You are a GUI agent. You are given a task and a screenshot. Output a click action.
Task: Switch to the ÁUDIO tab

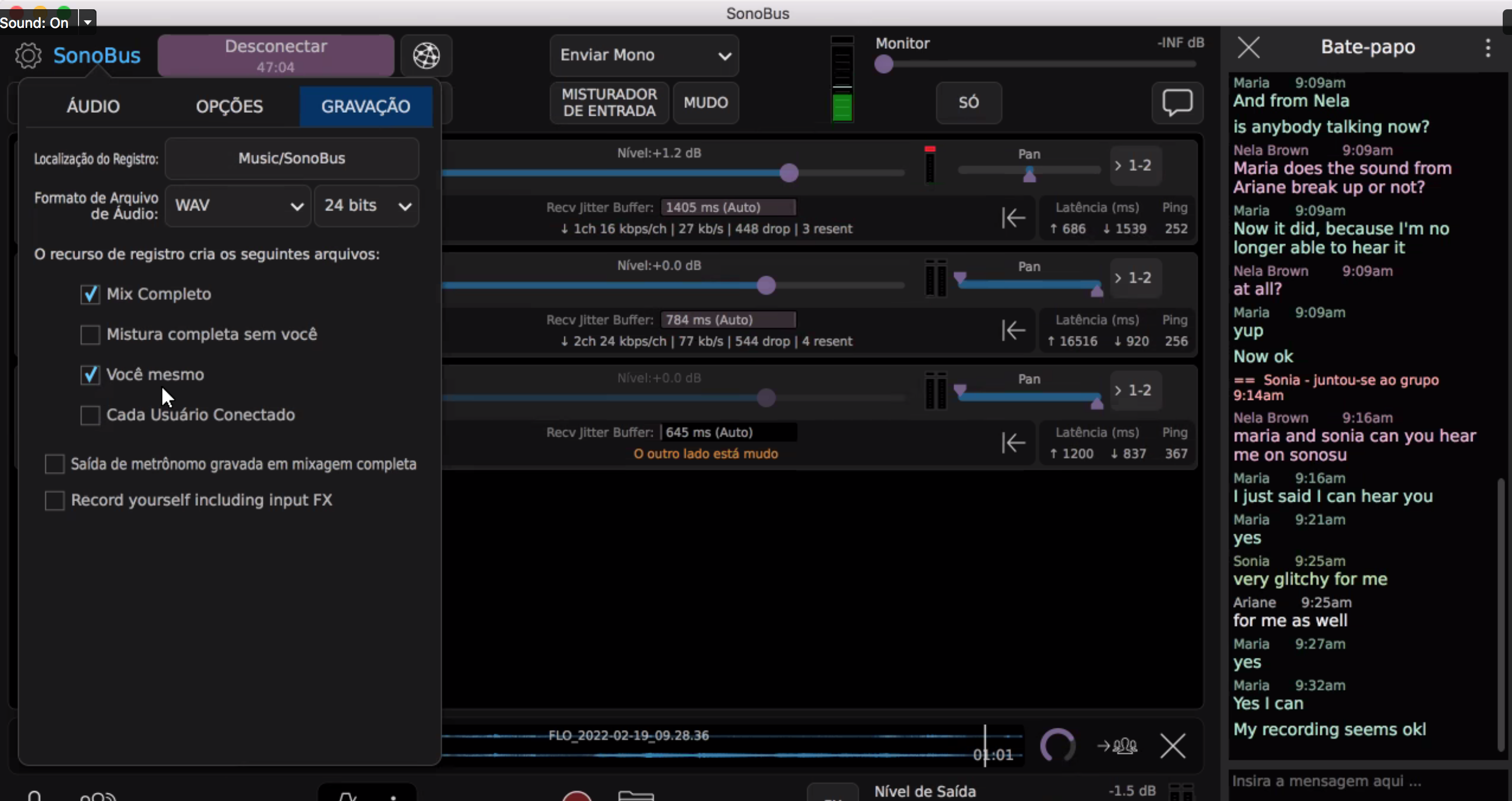pos(94,107)
